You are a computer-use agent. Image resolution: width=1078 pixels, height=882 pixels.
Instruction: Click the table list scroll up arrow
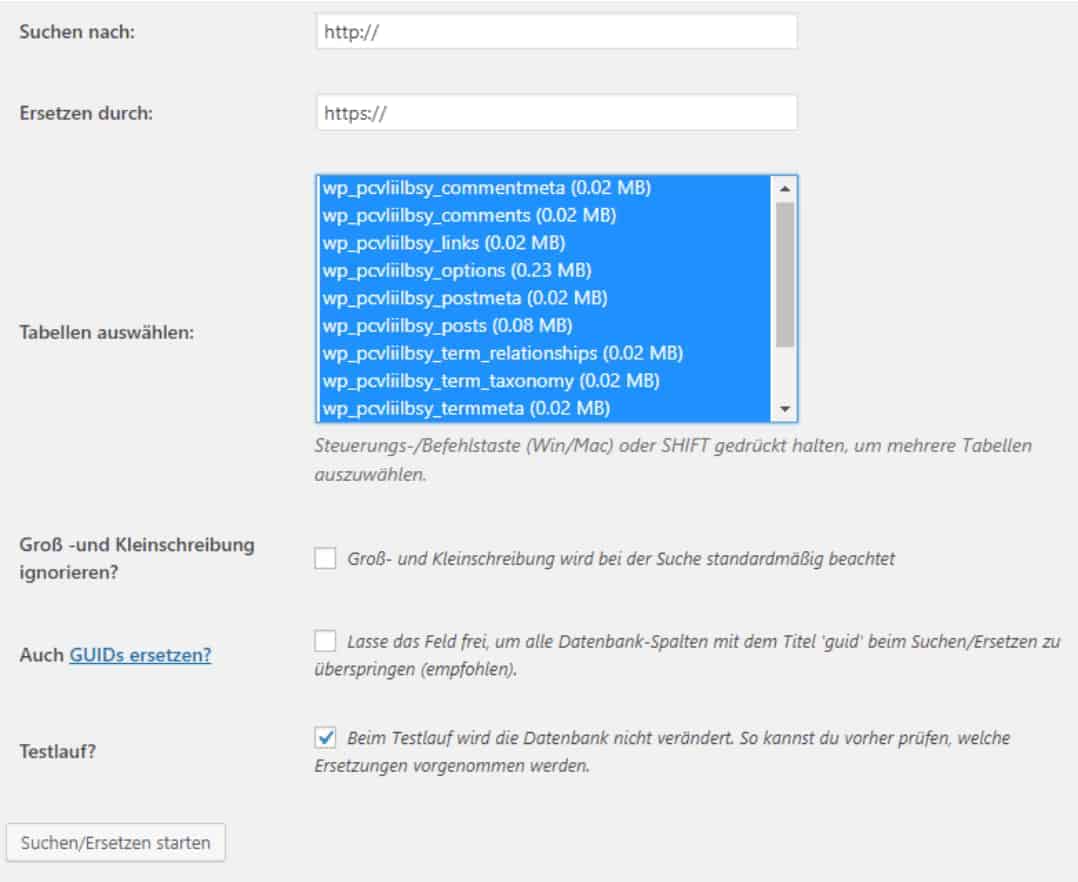click(785, 188)
